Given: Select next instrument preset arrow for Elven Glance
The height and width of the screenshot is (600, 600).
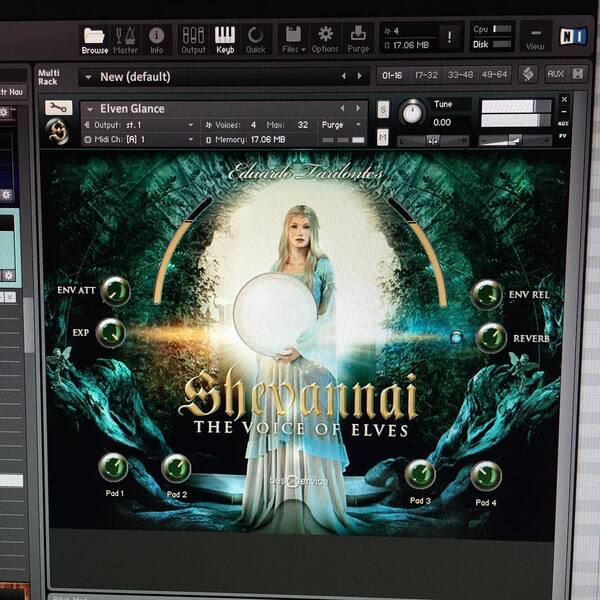Looking at the screenshot, I should (358, 108).
